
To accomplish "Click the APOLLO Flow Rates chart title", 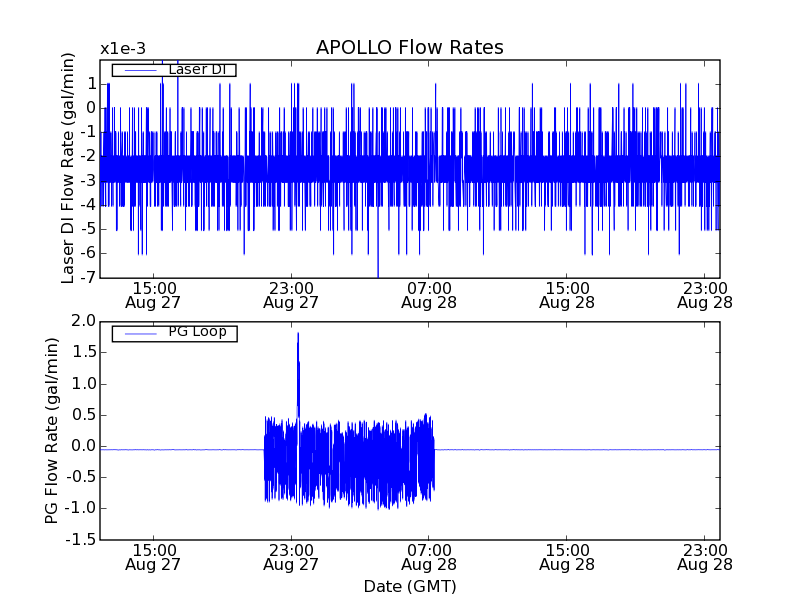I will [x=409, y=48].
